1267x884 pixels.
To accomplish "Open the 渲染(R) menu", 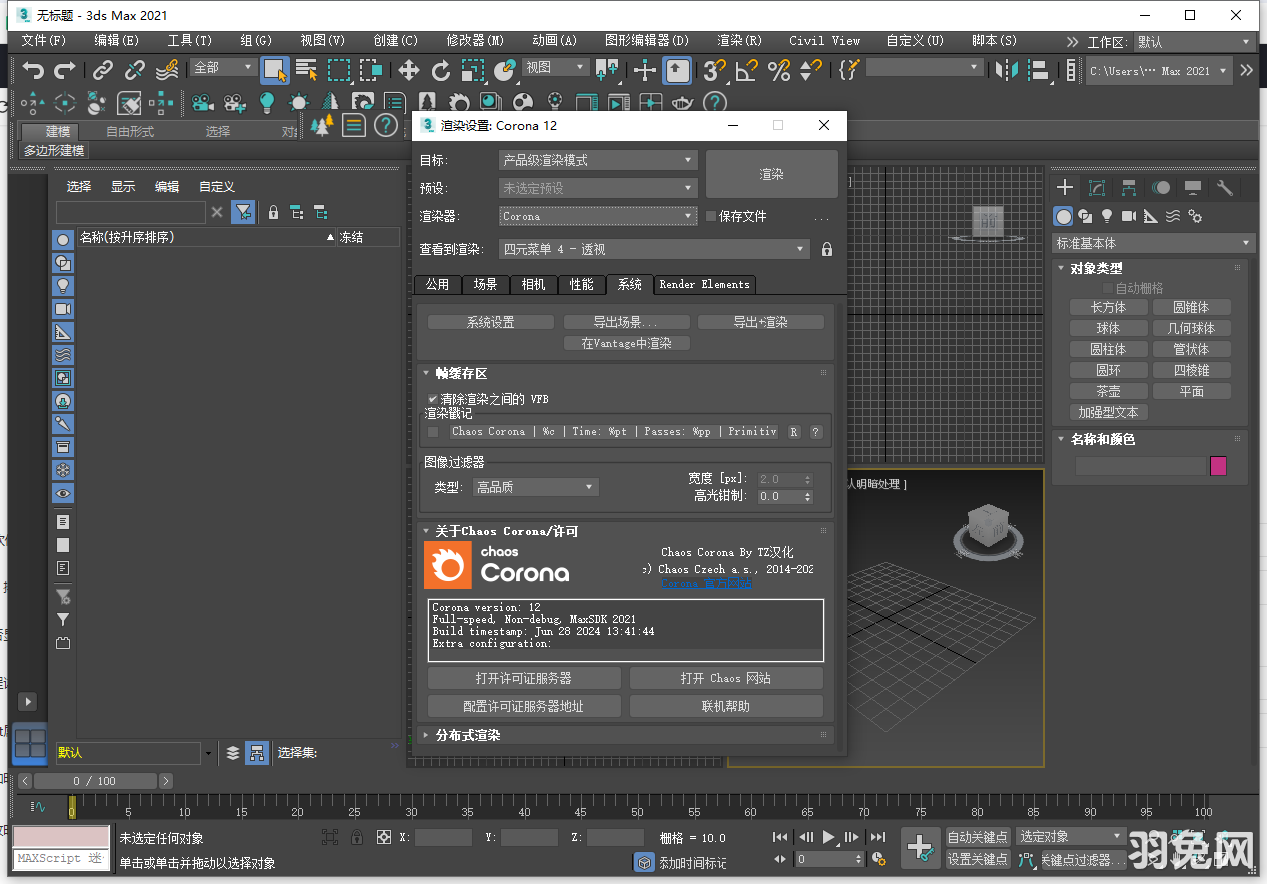I will (x=739, y=41).
